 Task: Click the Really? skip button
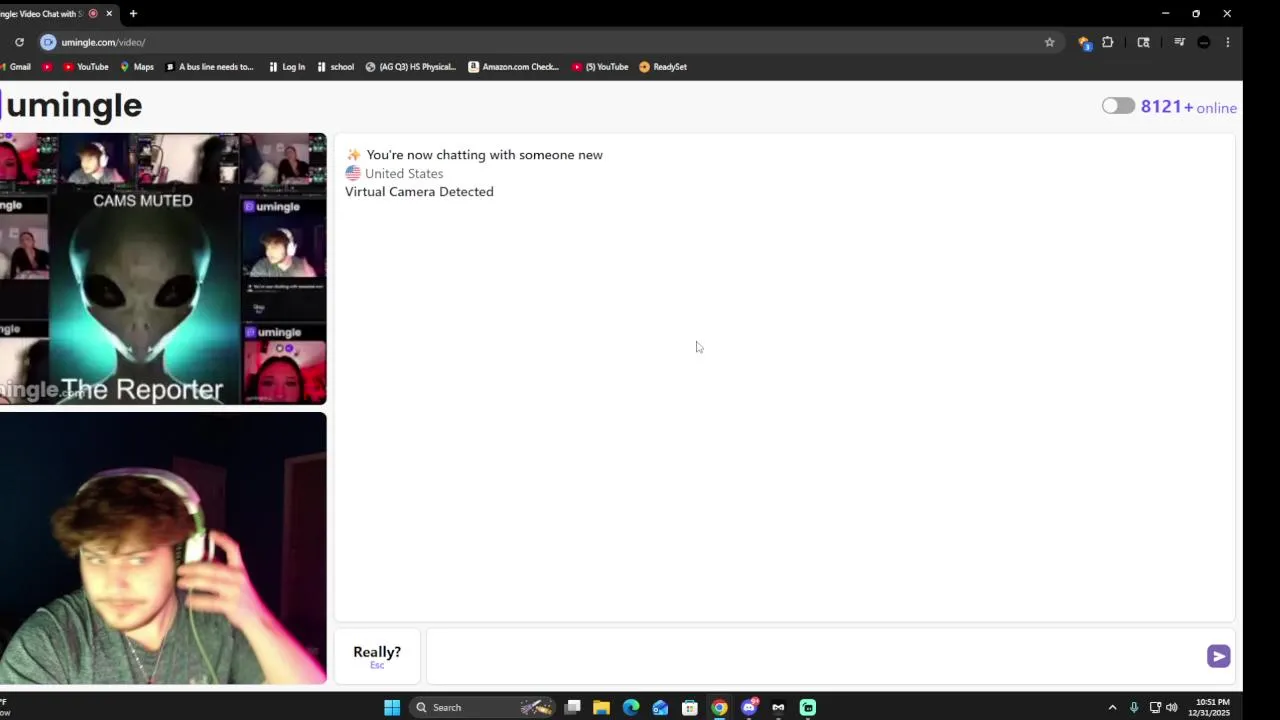[x=377, y=656]
